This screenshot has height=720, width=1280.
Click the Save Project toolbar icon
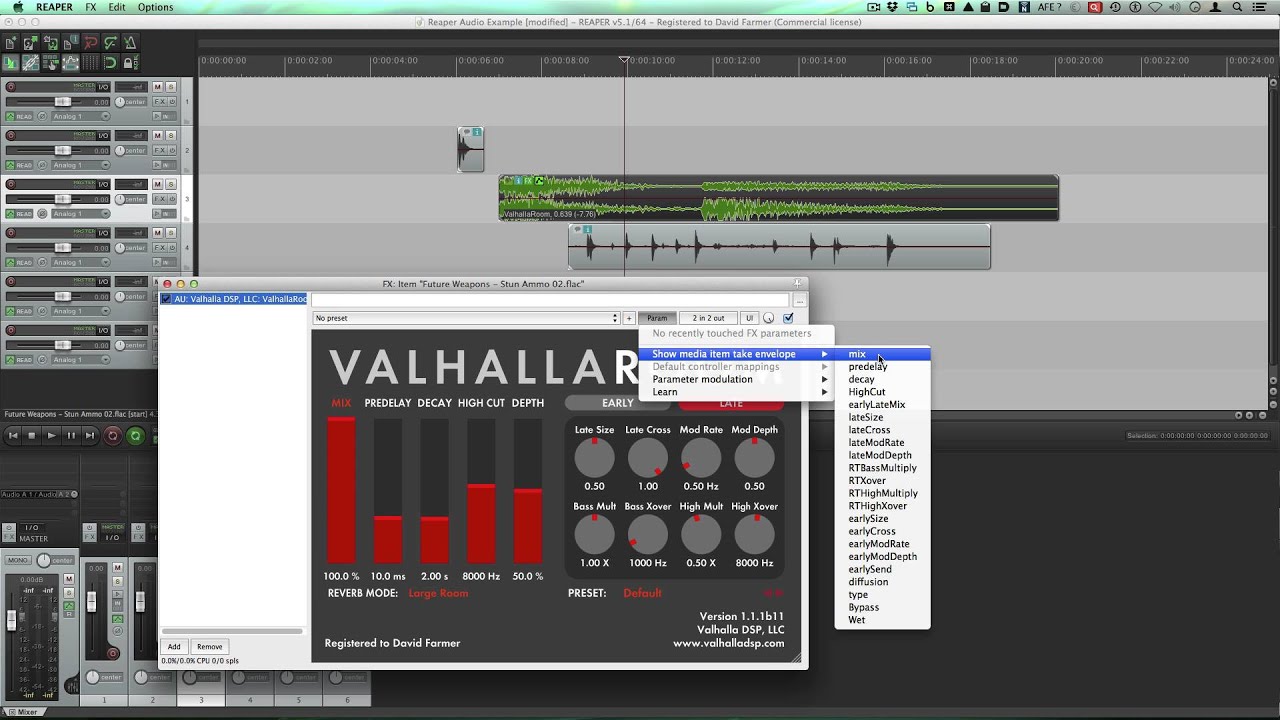[51, 43]
